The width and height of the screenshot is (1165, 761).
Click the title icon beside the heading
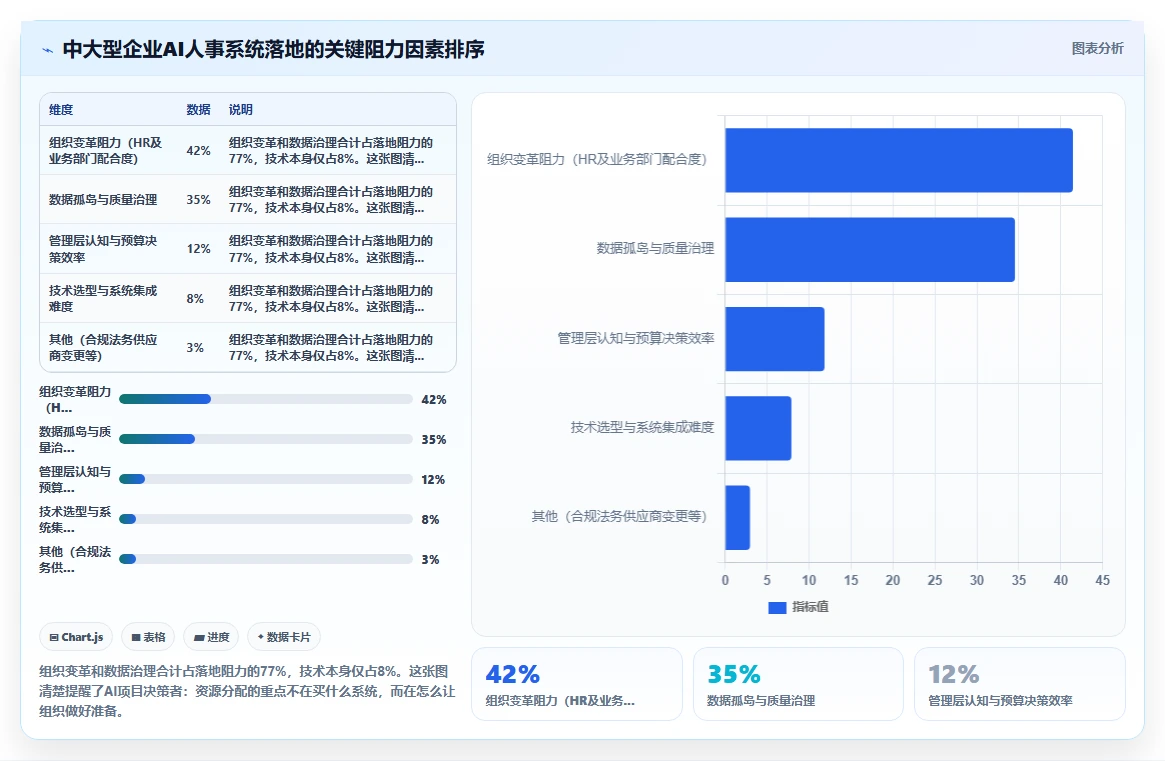tap(48, 51)
